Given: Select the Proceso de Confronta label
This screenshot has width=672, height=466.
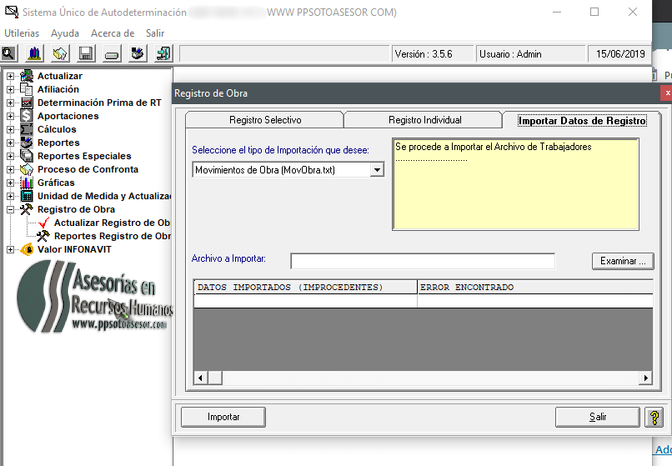Looking at the screenshot, I should coord(88,169).
